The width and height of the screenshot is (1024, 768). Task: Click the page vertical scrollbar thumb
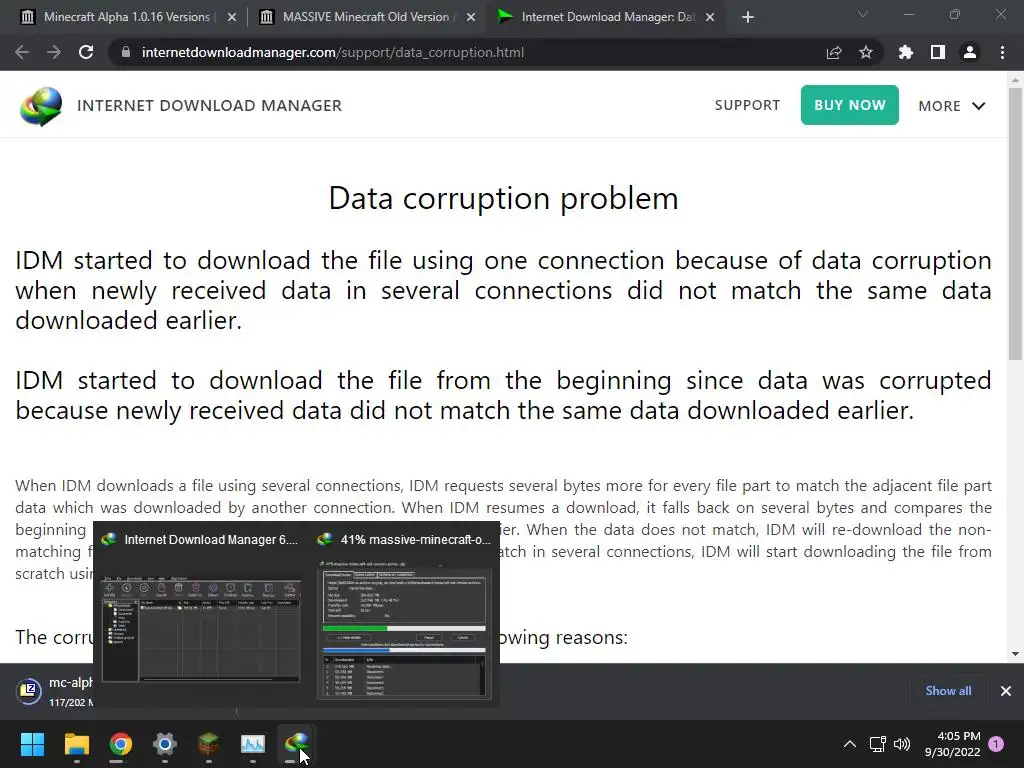point(1015,223)
